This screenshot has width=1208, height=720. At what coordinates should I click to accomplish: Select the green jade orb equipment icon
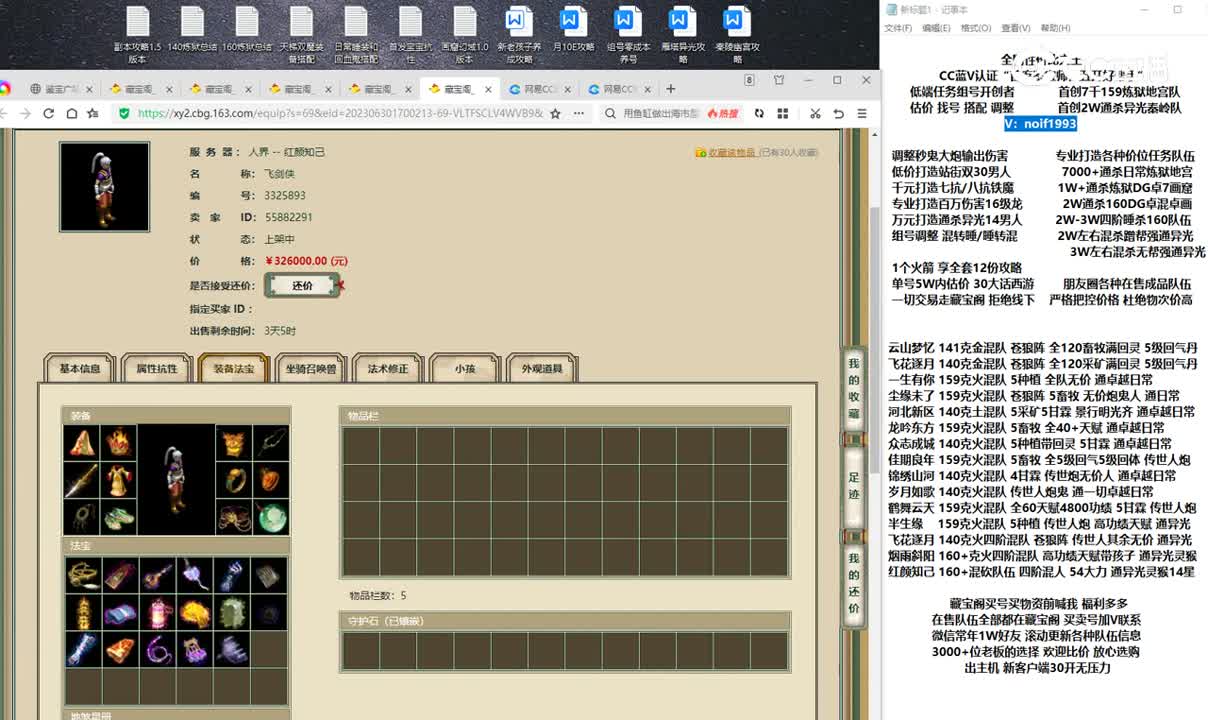[271, 517]
